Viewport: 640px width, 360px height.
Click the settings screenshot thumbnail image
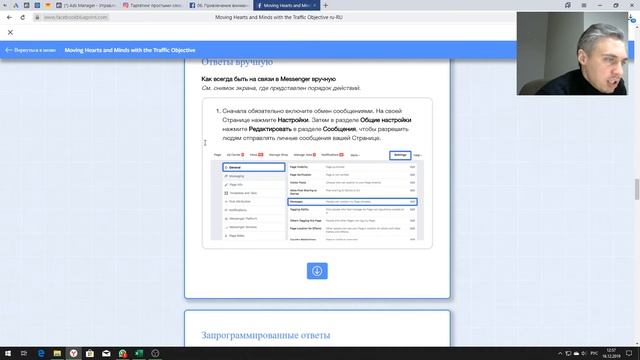[317, 196]
